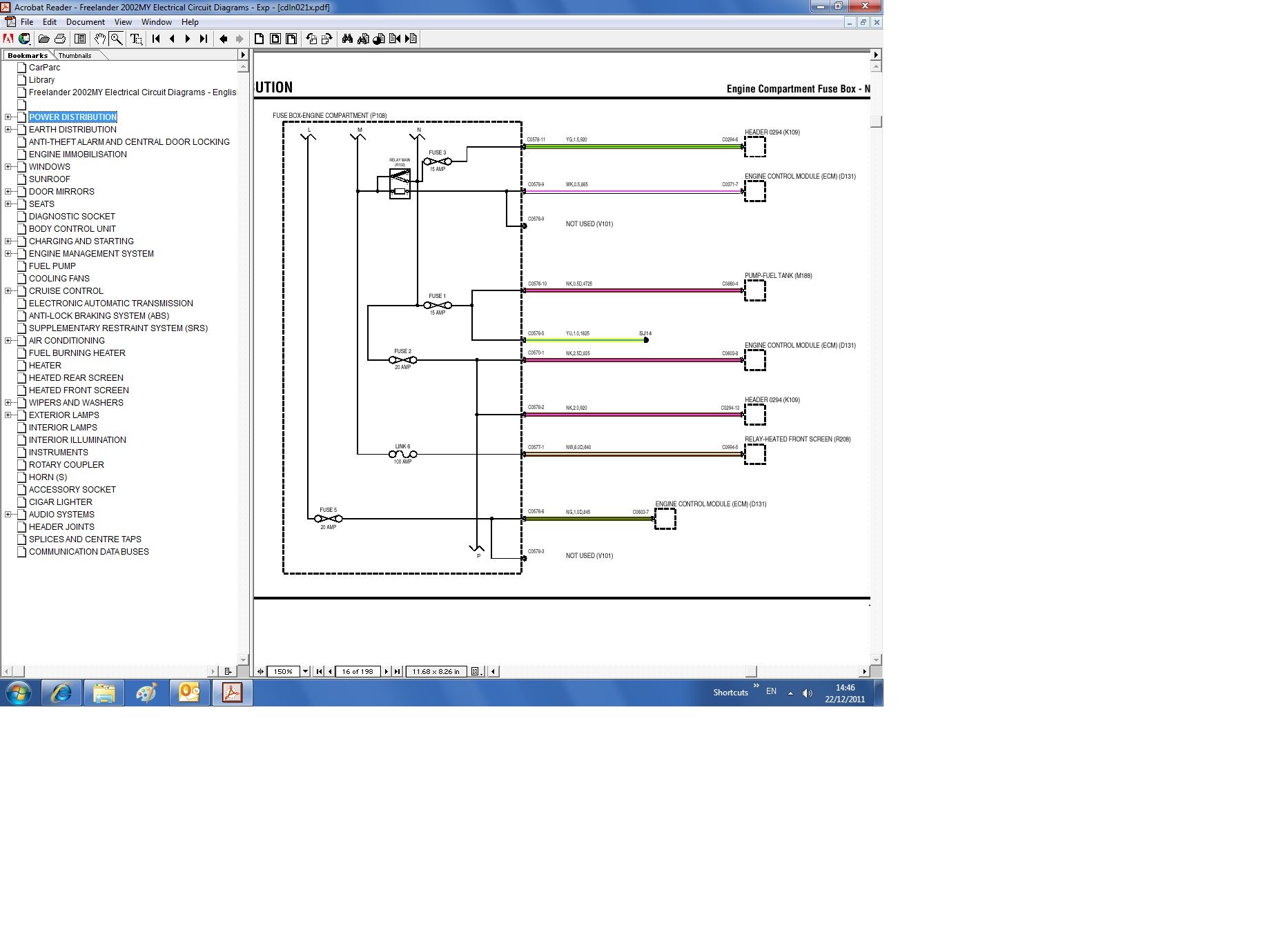Click the Go to previous view arrow
The image size is (1270, 952).
224,39
